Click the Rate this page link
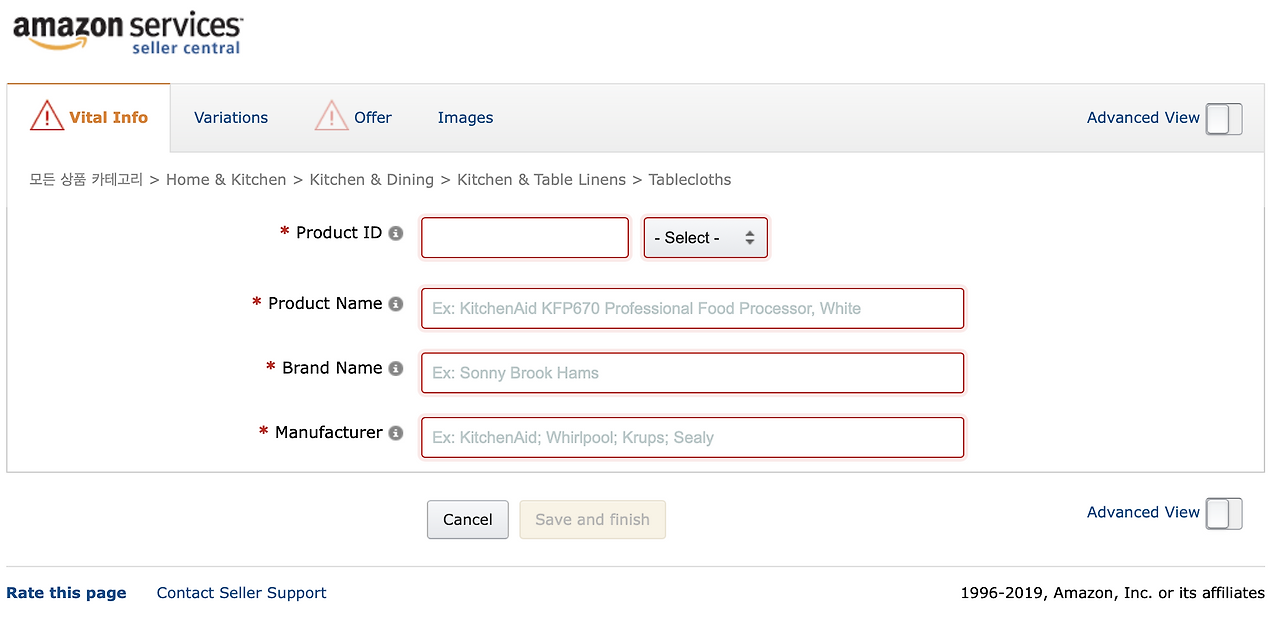This screenshot has height=618, width=1280. click(66, 593)
